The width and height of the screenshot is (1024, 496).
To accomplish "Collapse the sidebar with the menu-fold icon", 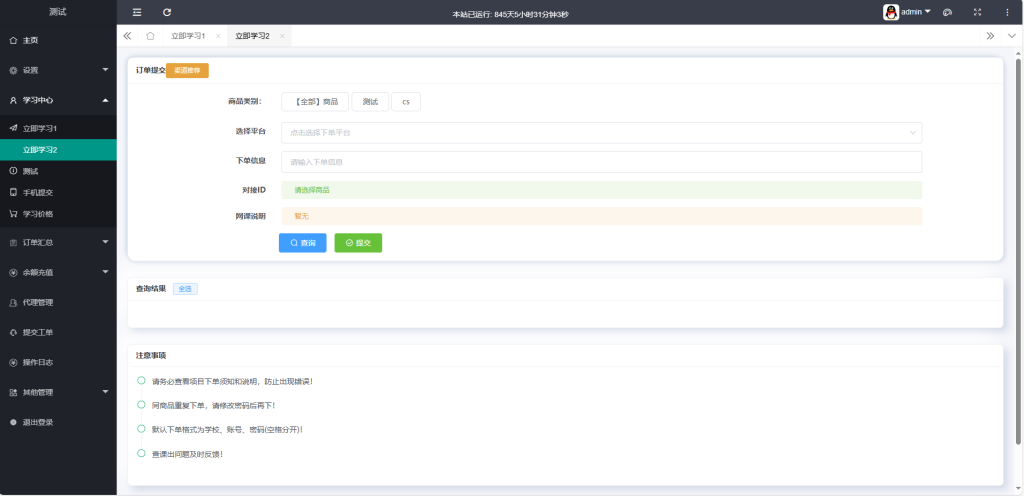I will pyautogui.click(x=137, y=12).
